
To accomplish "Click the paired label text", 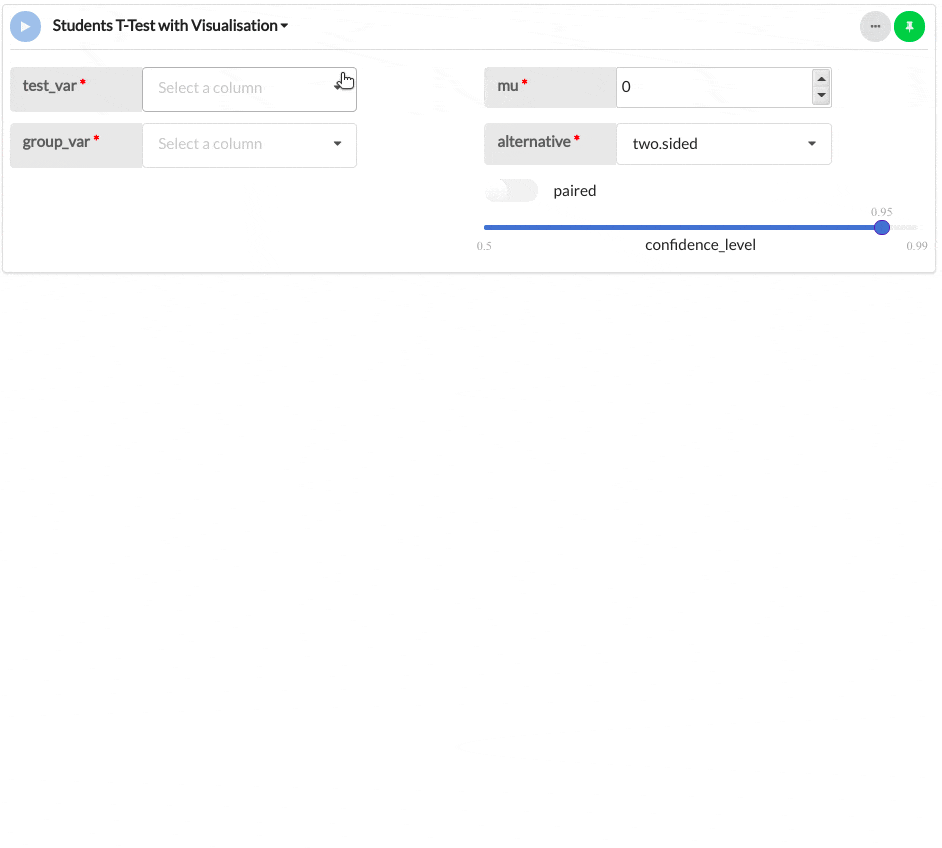I will [575, 191].
